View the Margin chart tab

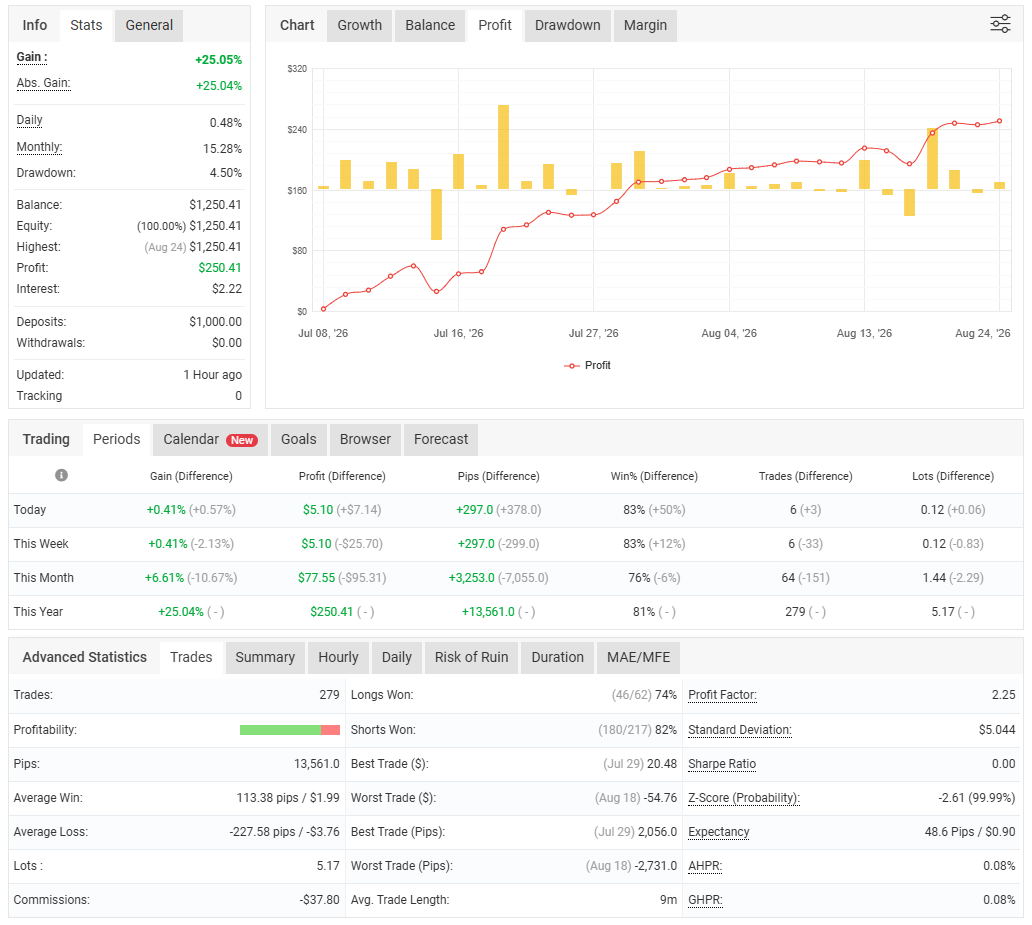[645, 26]
